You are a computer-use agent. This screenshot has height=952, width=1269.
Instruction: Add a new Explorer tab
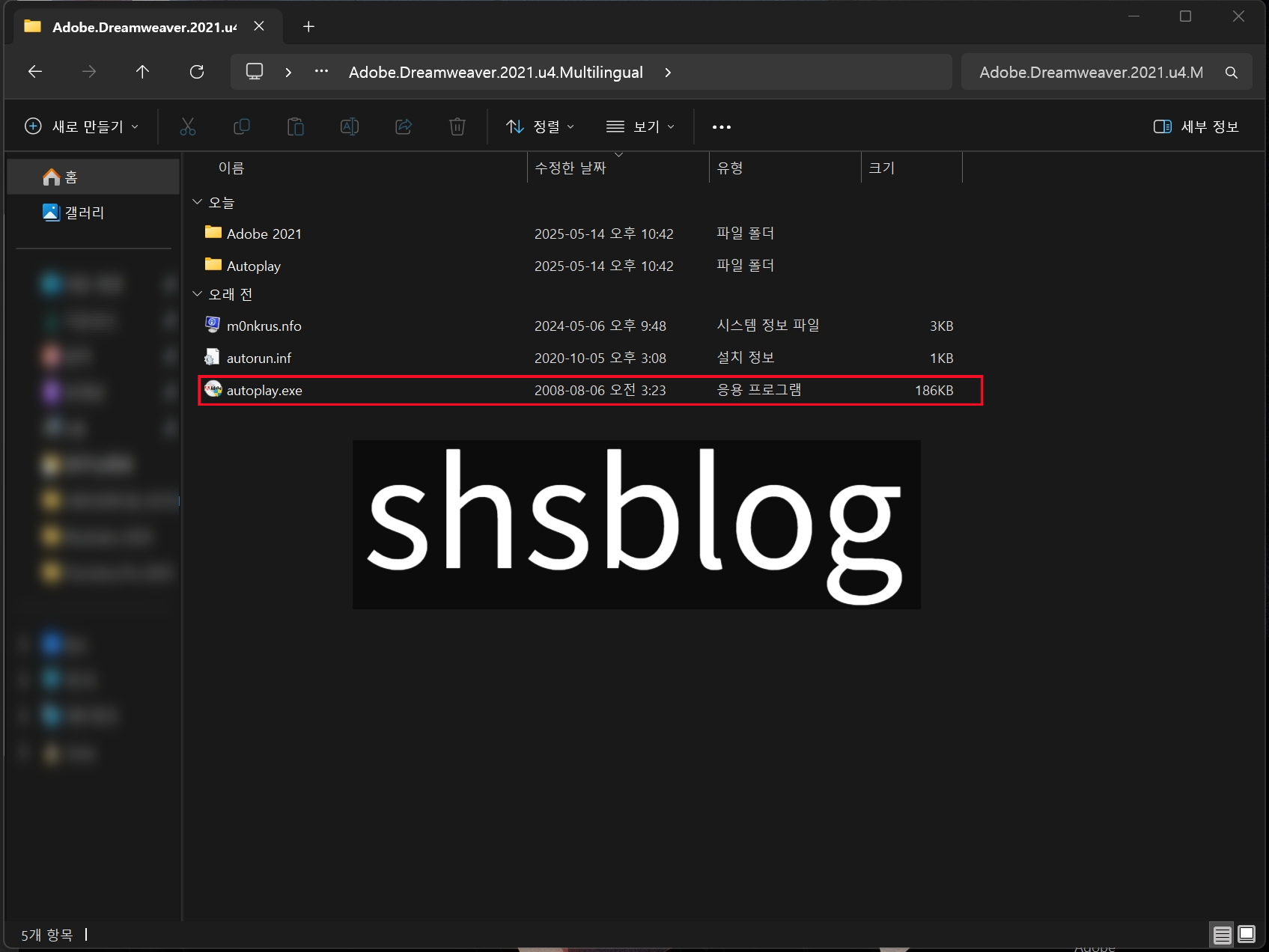(308, 27)
